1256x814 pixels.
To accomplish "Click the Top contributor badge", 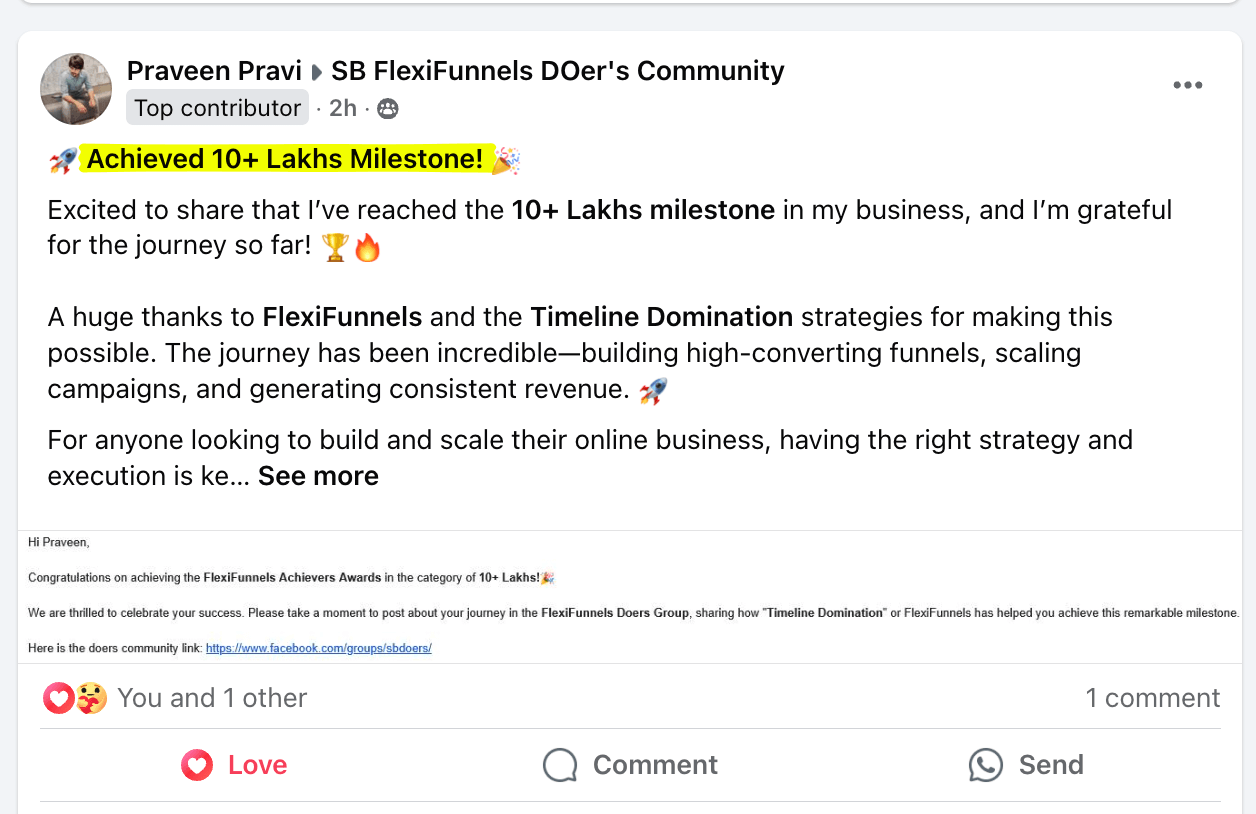I will tap(217, 108).
